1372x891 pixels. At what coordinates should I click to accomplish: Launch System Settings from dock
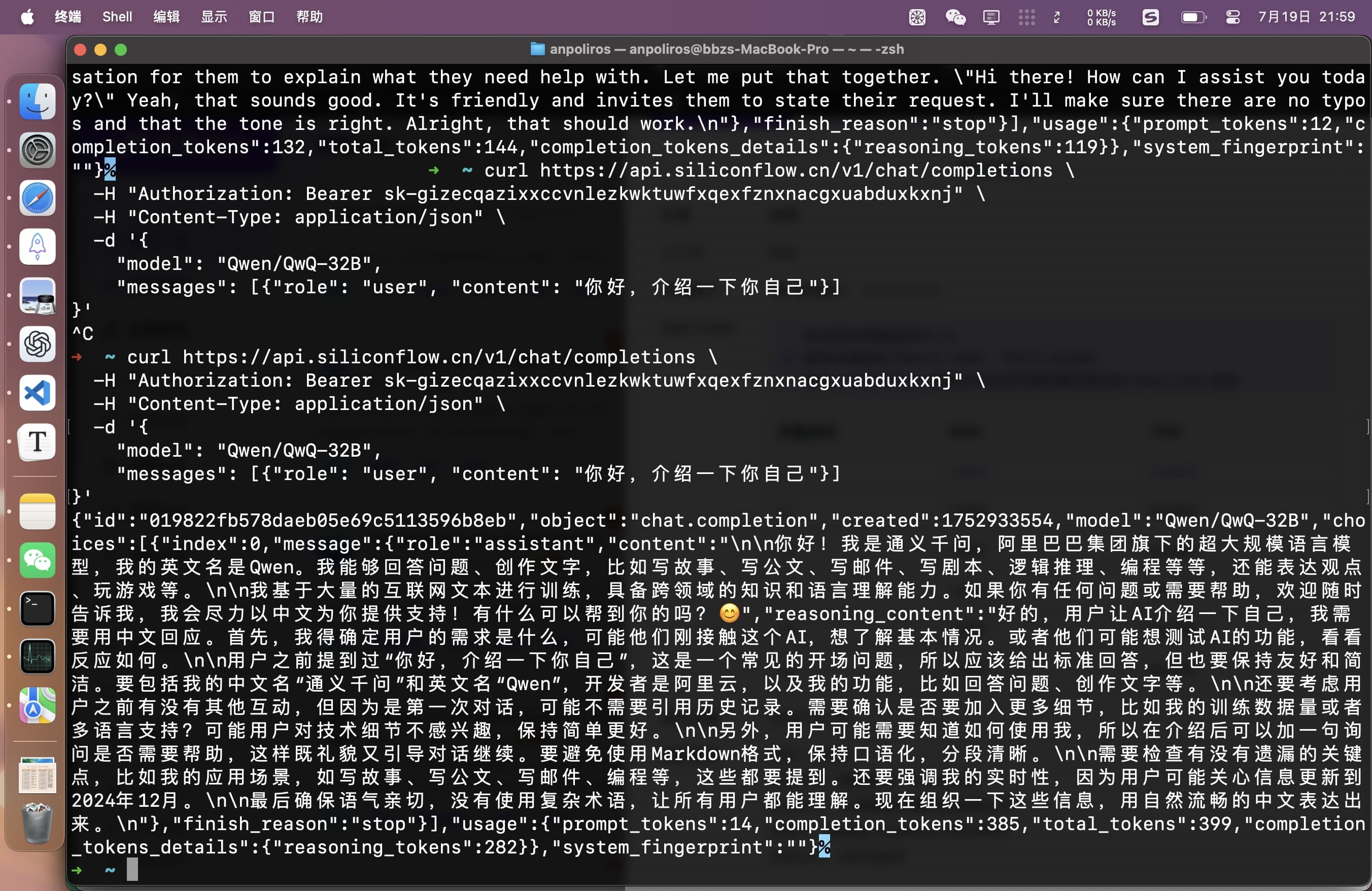(x=38, y=150)
